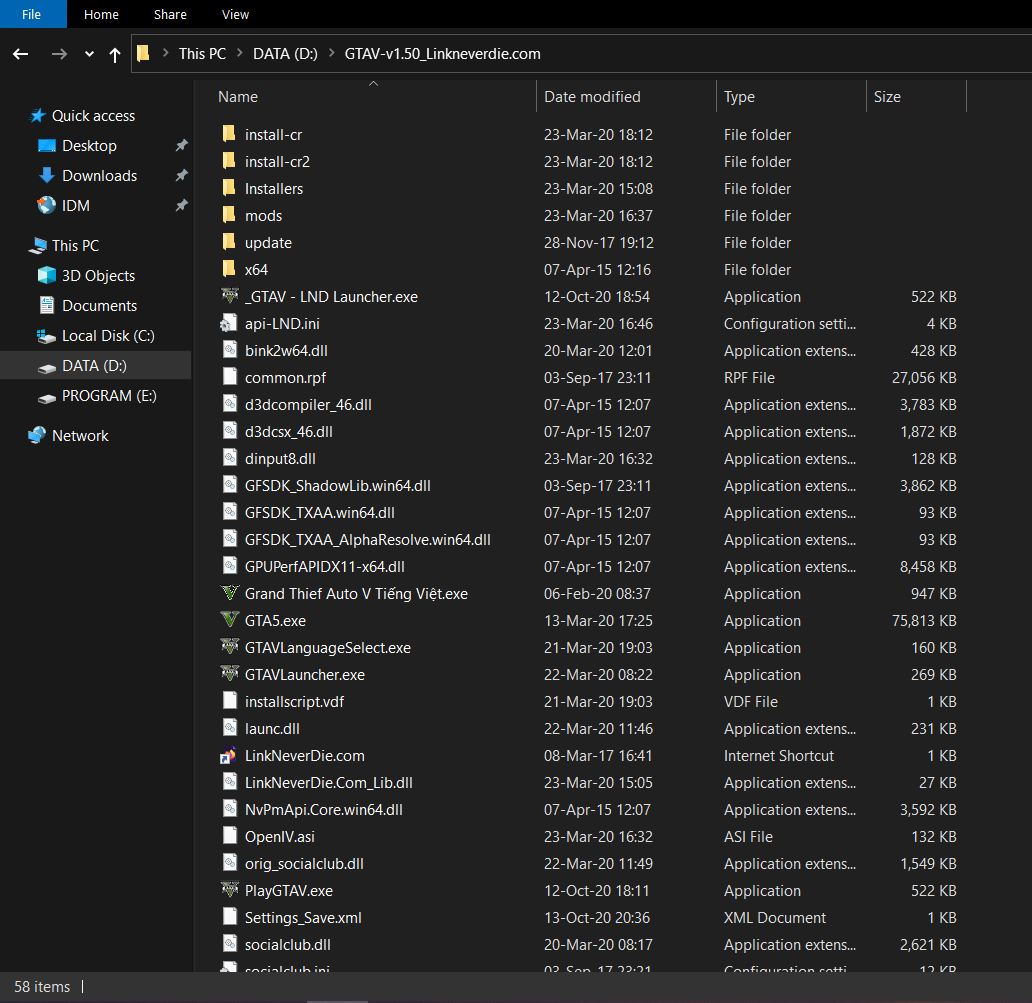Click the api-LND.ini configuration file icon
This screenshot has height=1003, width=1032.
(x=229, y=324)
